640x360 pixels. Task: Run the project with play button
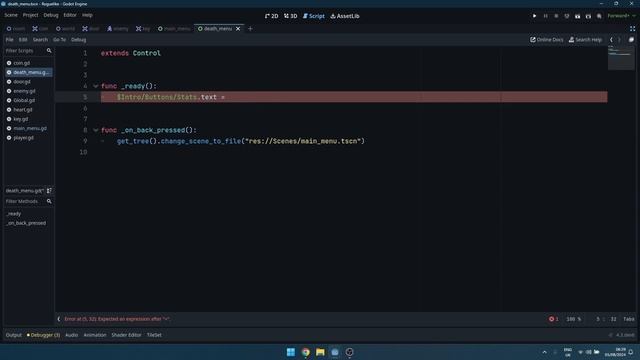[534, 16]
